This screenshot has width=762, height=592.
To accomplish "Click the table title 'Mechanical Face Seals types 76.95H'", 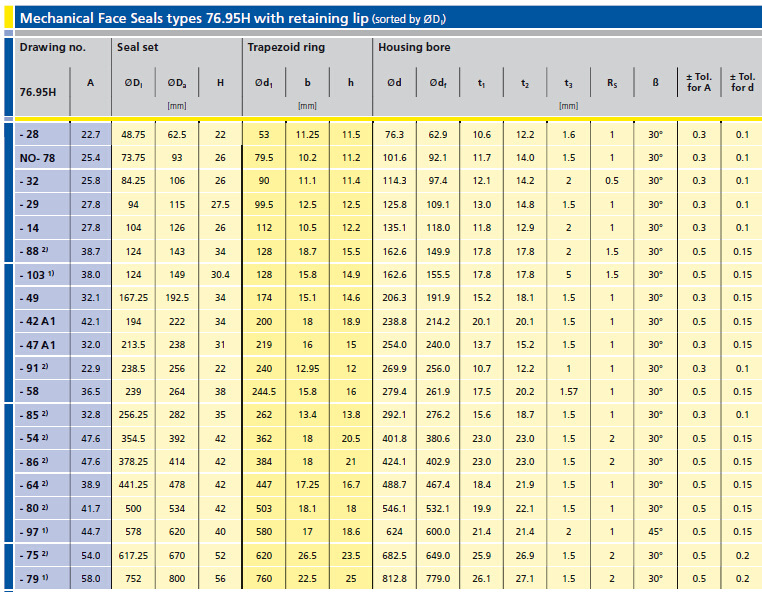I will pos(135,18).
